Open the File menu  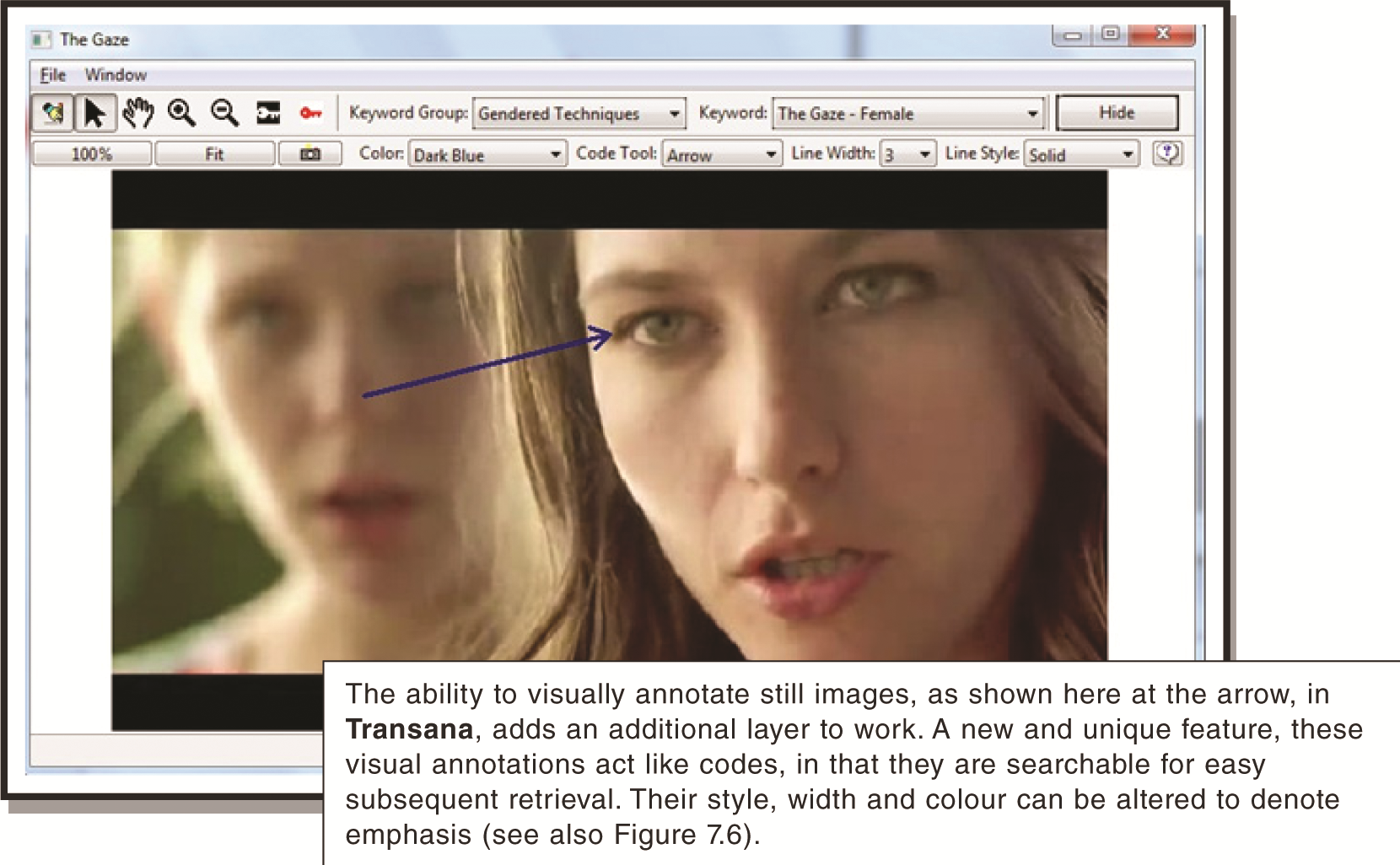[x=52, y=75]
